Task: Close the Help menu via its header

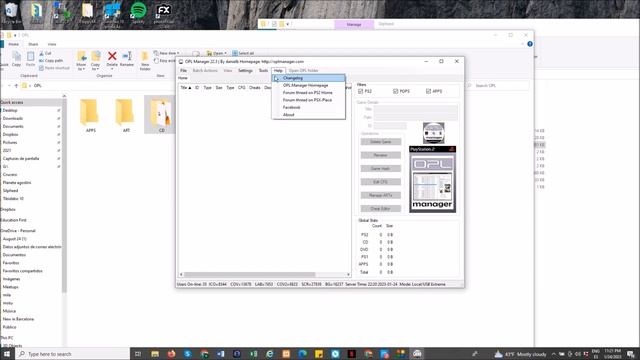Action: (x=278, y=71)
